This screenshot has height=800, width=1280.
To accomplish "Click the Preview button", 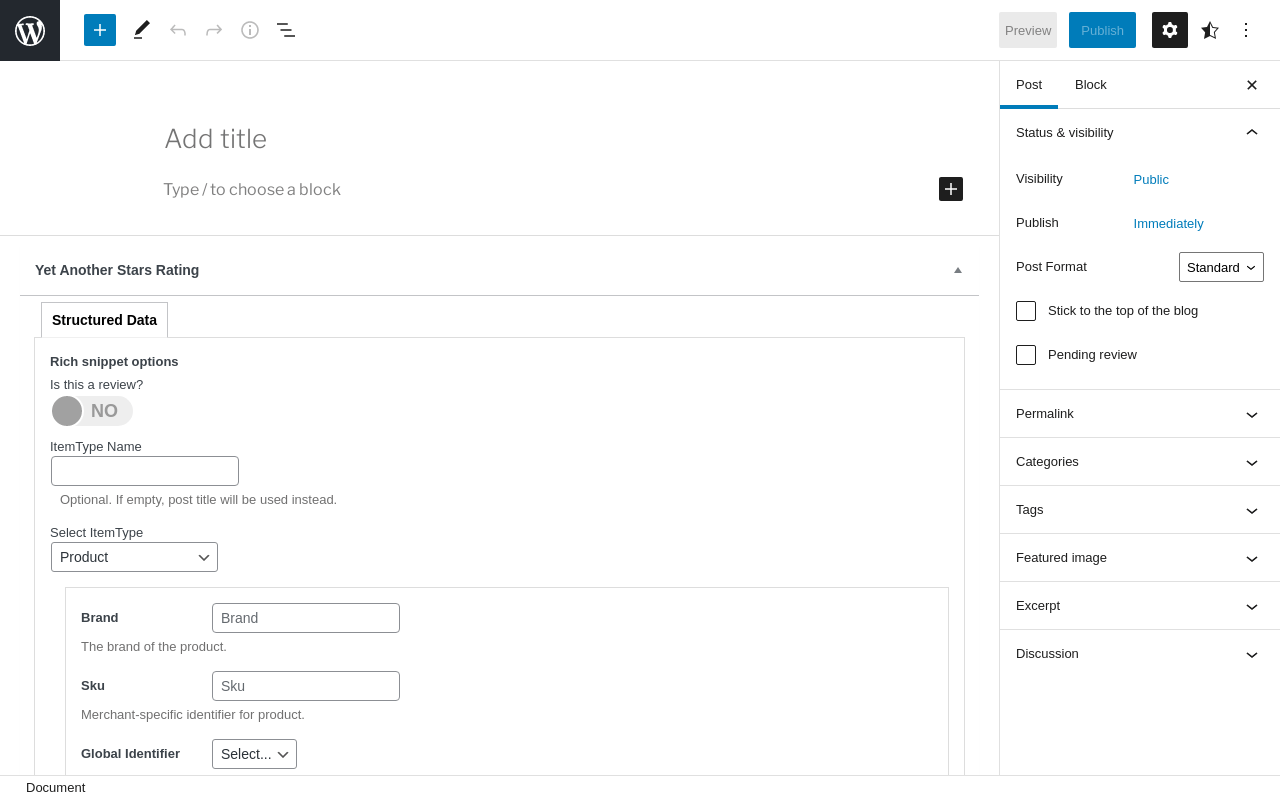I will coord(1028,30).
